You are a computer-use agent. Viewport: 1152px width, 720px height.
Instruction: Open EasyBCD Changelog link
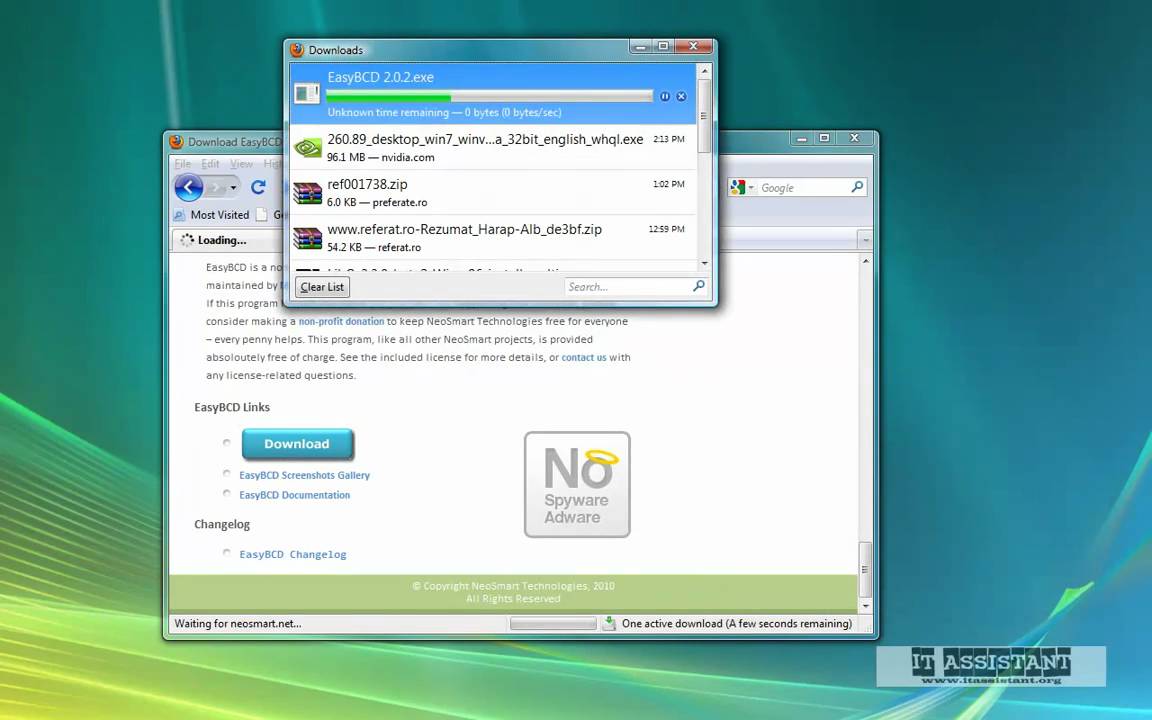click(292, 554)
